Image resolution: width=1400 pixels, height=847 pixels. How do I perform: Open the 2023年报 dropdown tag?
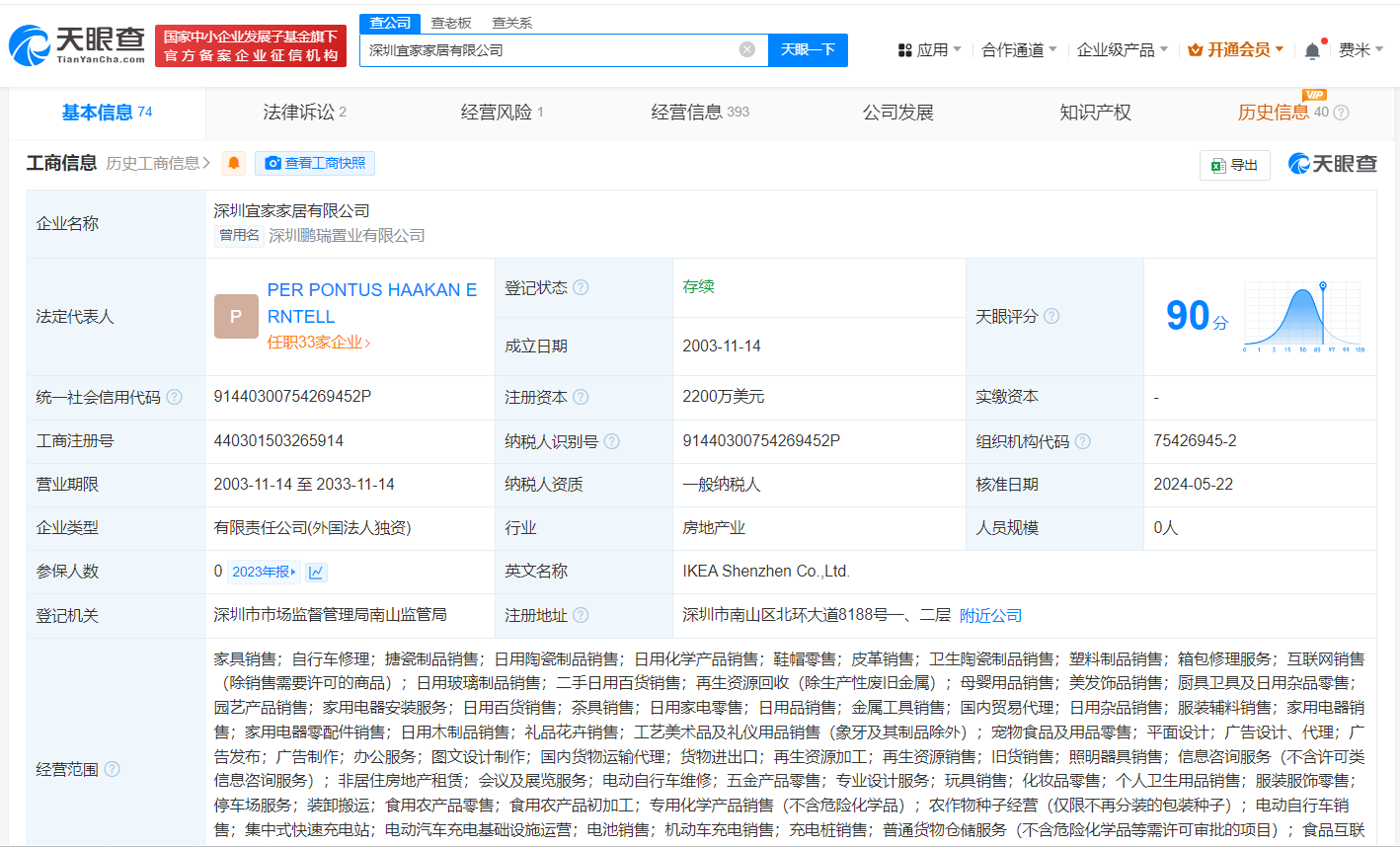click(x=264, y=572)
